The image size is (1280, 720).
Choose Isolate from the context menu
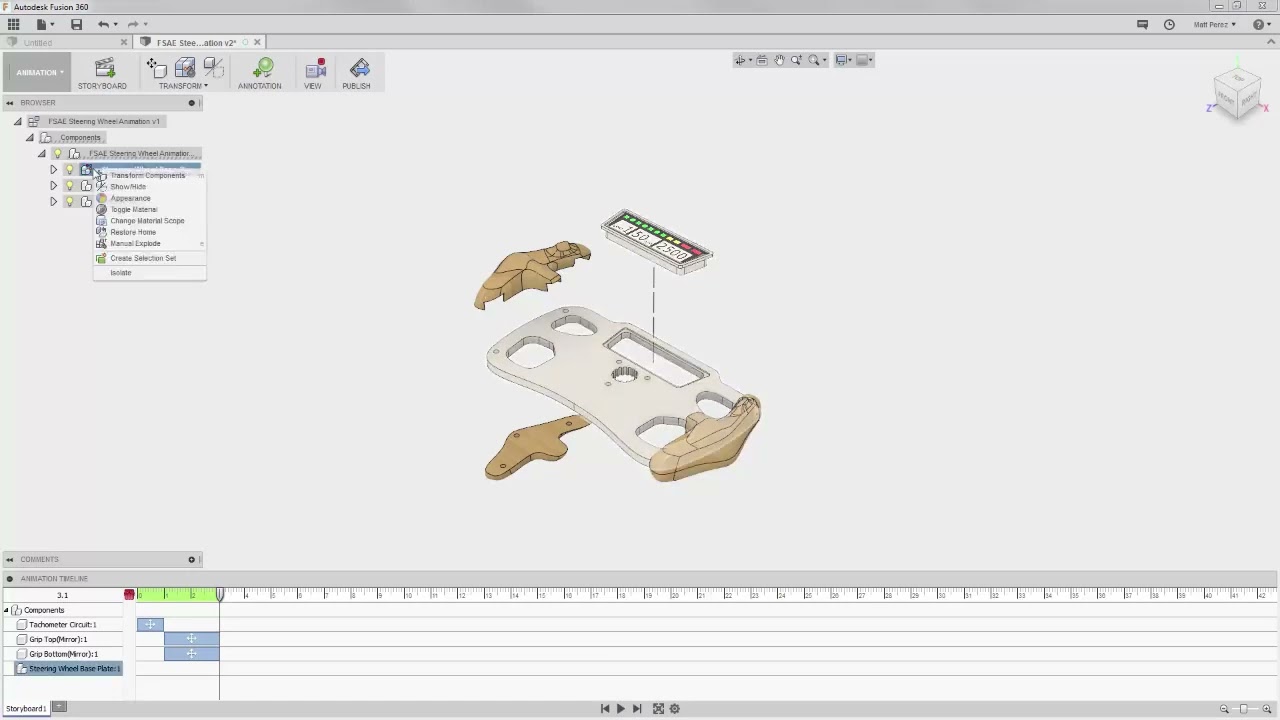click(x=121, y=273)
